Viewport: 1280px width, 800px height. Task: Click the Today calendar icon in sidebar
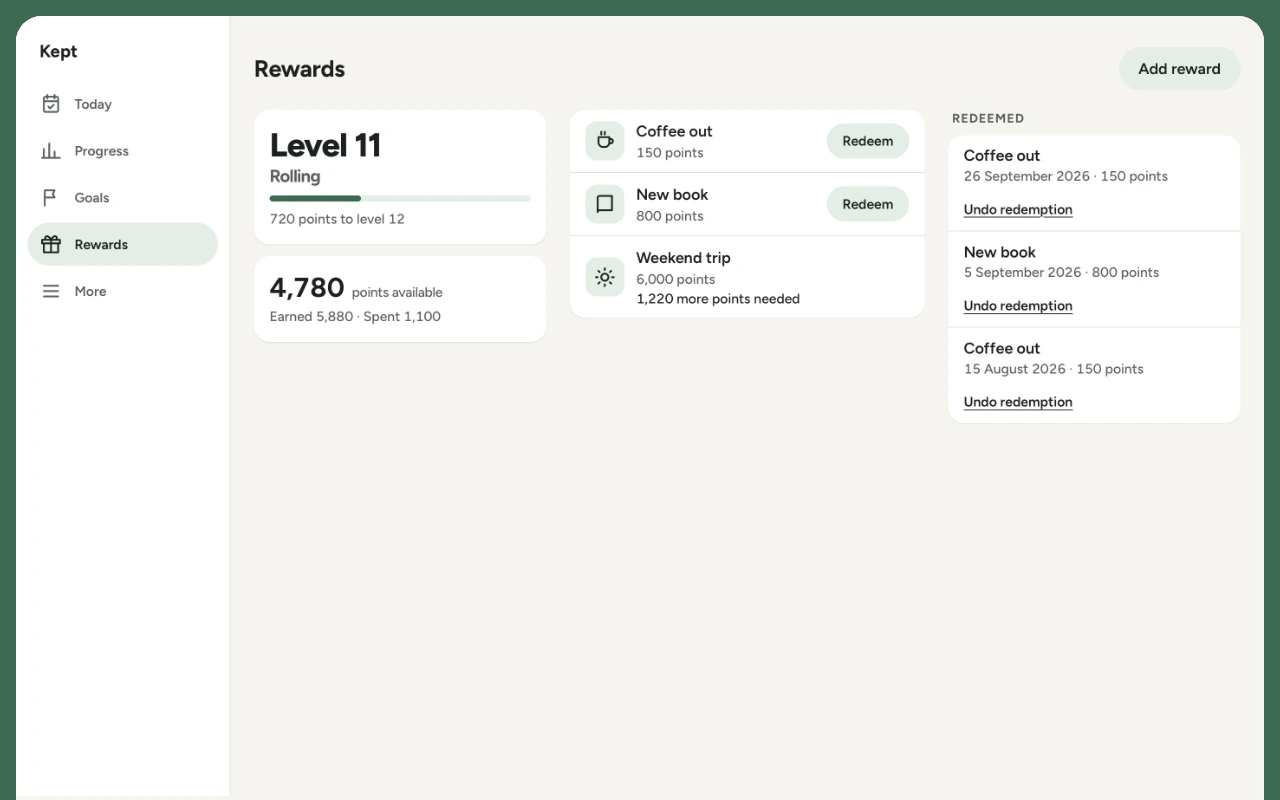click(x=51, y=104)
